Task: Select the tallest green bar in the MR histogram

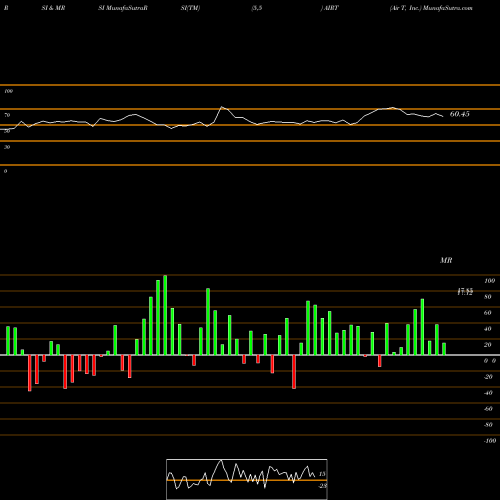Action: click(165, 315)
